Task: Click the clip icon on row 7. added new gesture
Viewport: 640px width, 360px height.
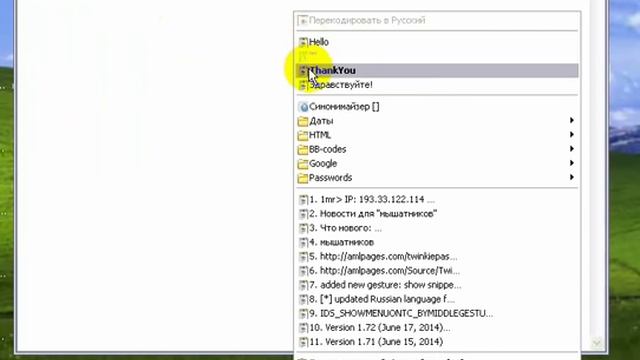Action: pyautogui.click(x=303, y=285)
